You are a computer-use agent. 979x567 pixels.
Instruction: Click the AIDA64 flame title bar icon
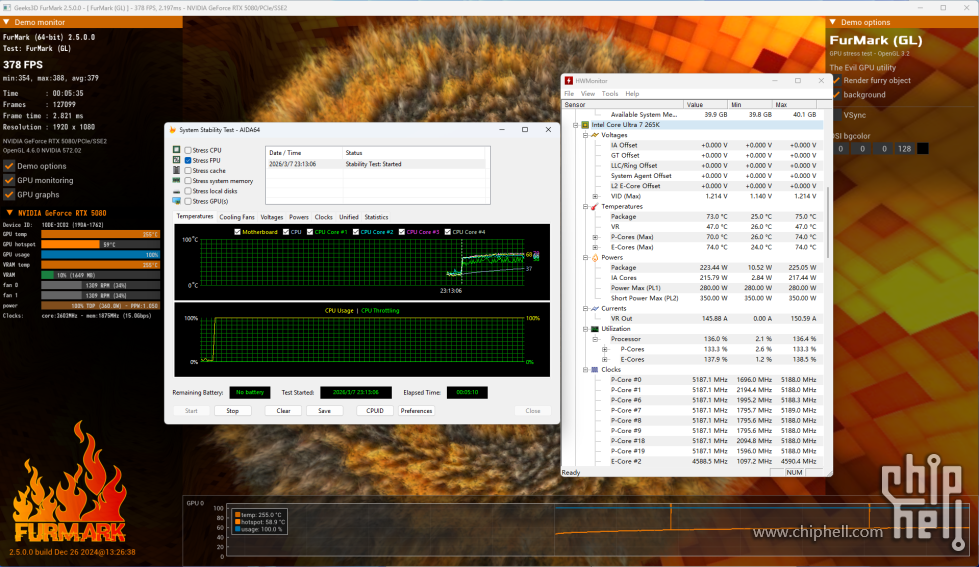click(172, 129)
